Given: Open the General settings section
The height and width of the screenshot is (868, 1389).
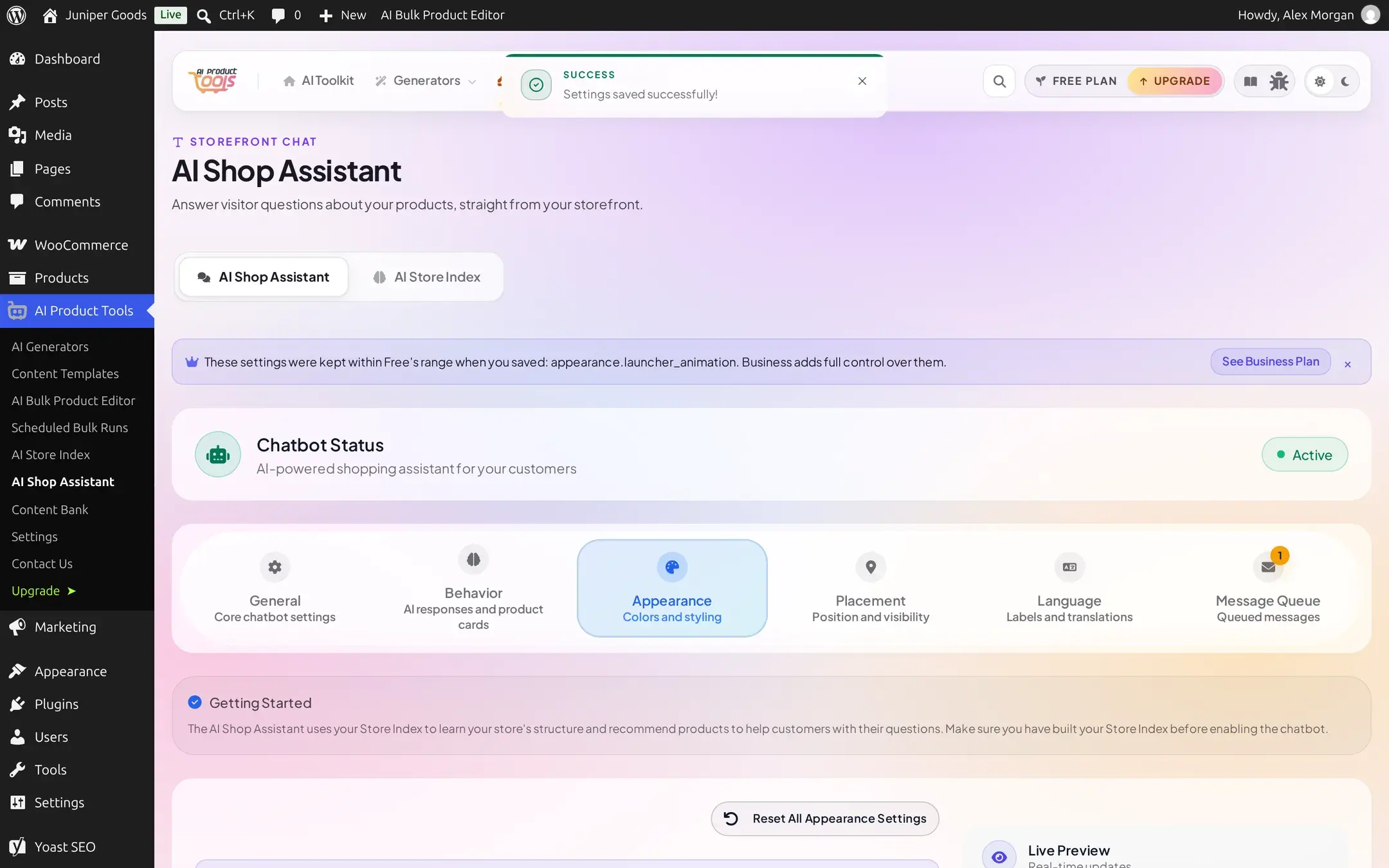Looking at the screenshot, I should click(275, 588).
